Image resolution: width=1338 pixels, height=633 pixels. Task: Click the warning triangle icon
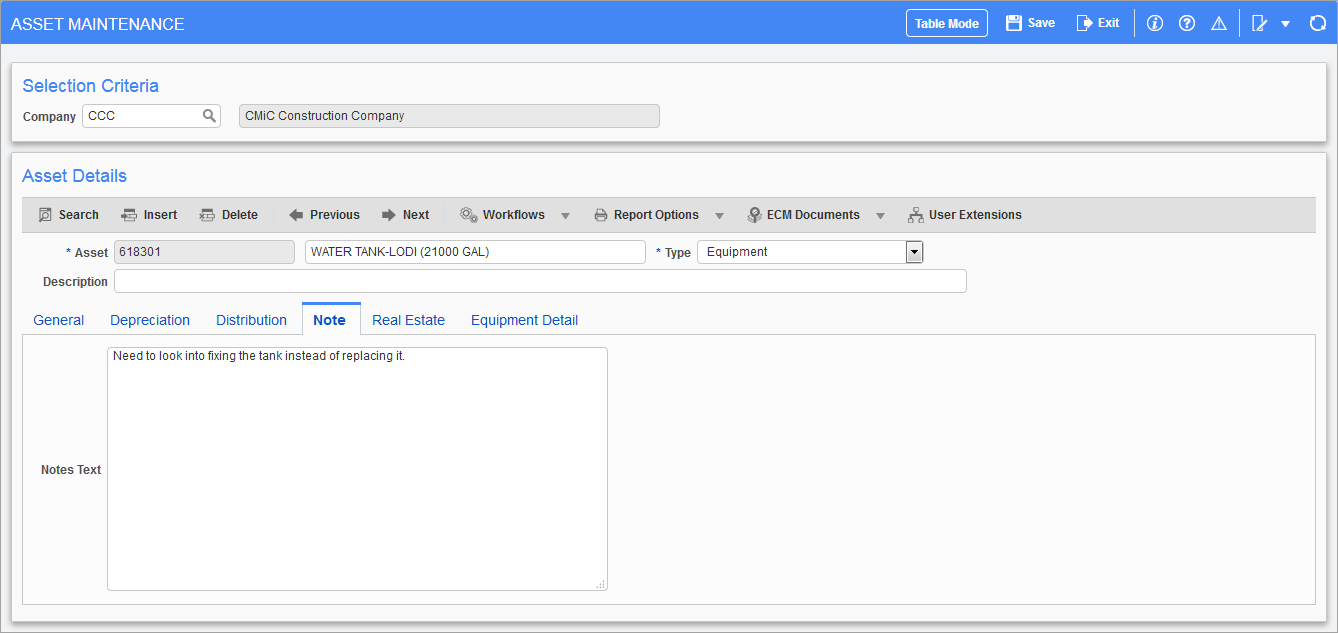pyautogui.click(x=1219, y=23)
